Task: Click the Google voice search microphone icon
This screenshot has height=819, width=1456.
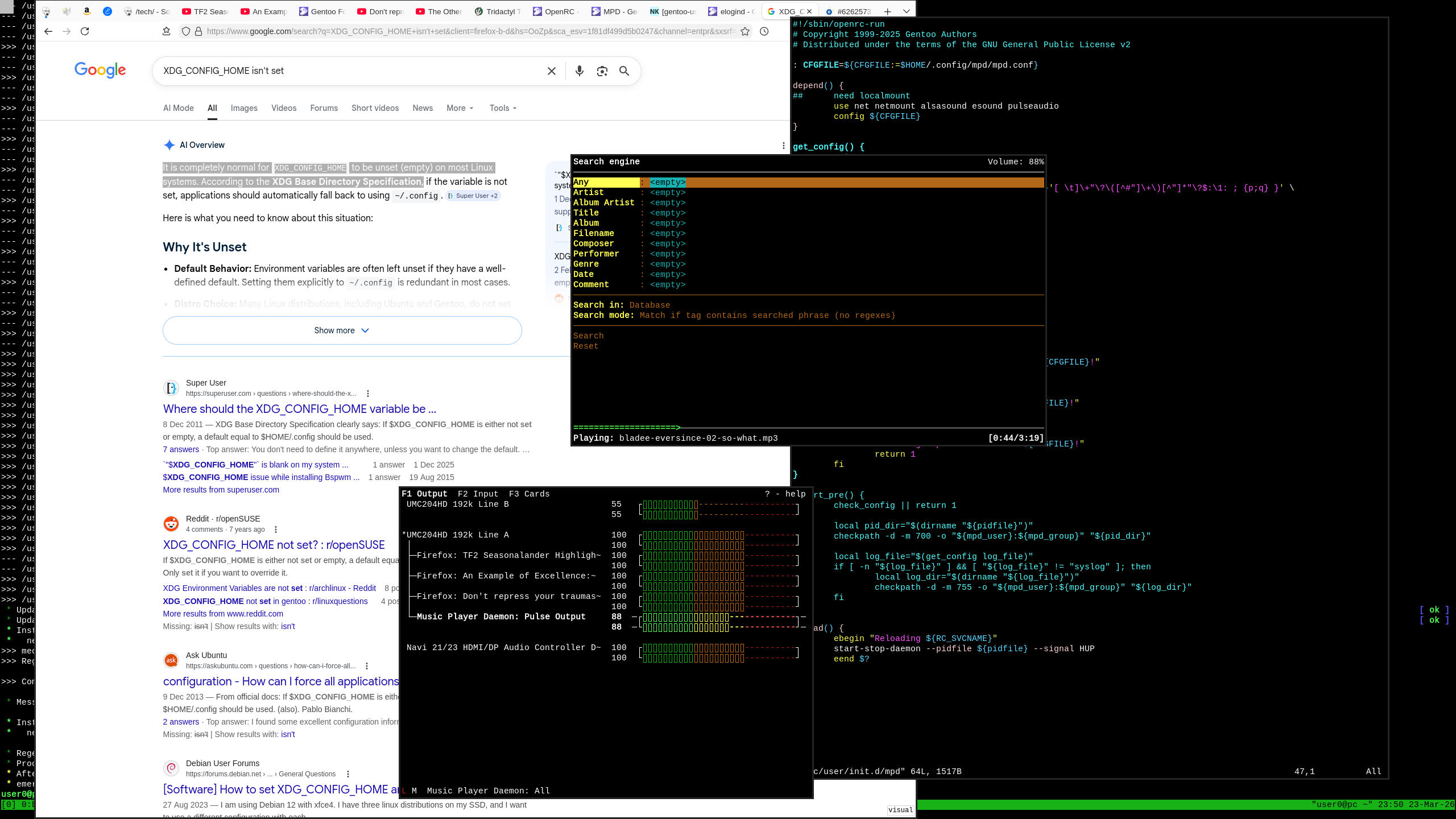Action: click(x=579, y=71)
